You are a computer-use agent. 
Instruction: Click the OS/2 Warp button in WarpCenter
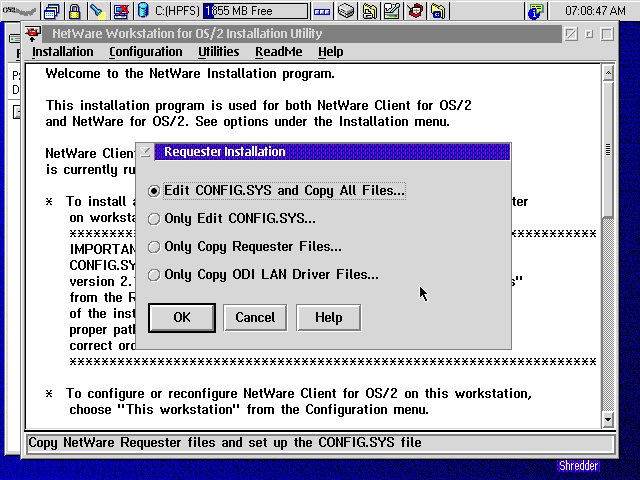(20, 11)
